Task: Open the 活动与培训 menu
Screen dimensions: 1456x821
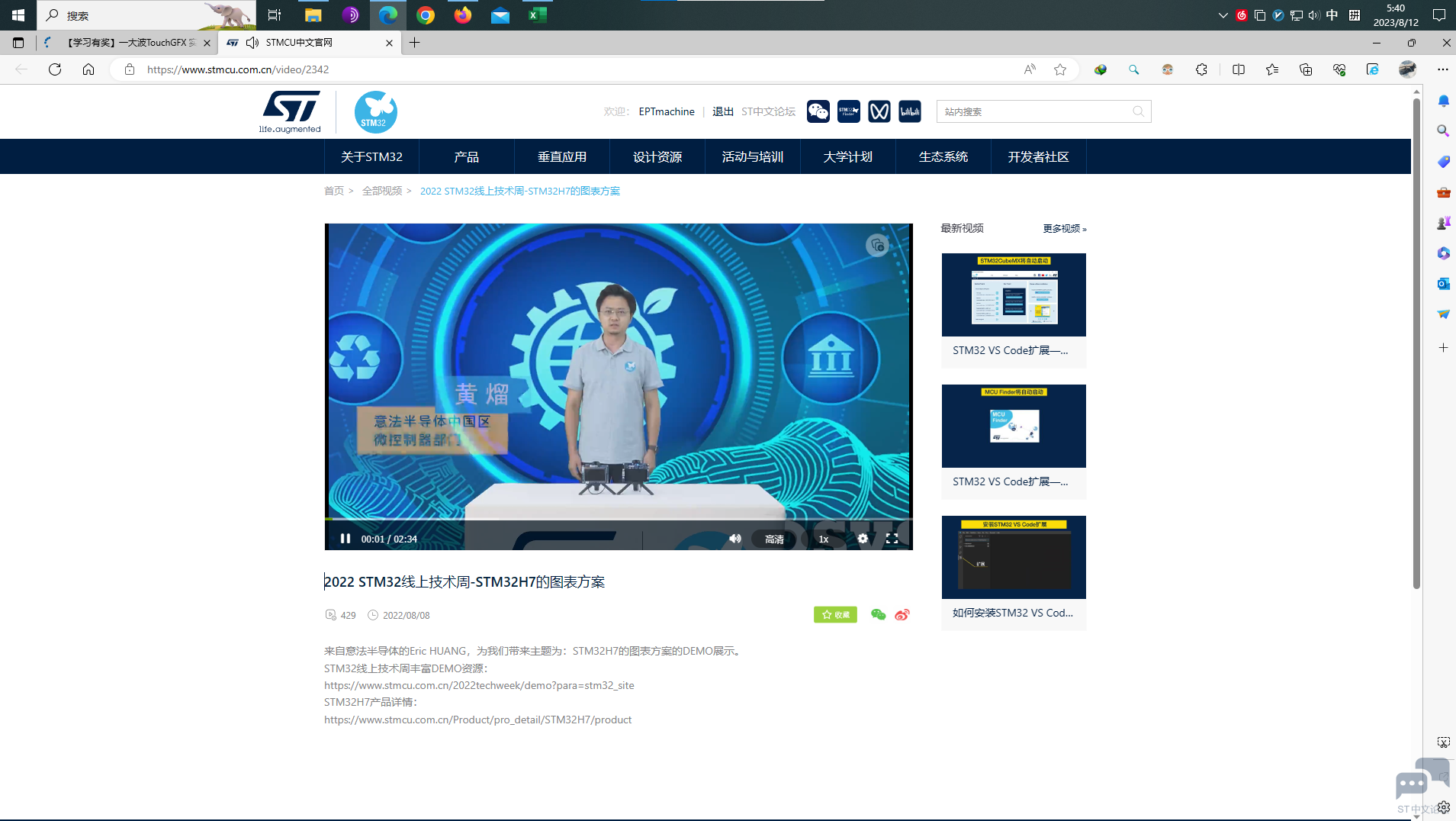Action: point(753,156)
